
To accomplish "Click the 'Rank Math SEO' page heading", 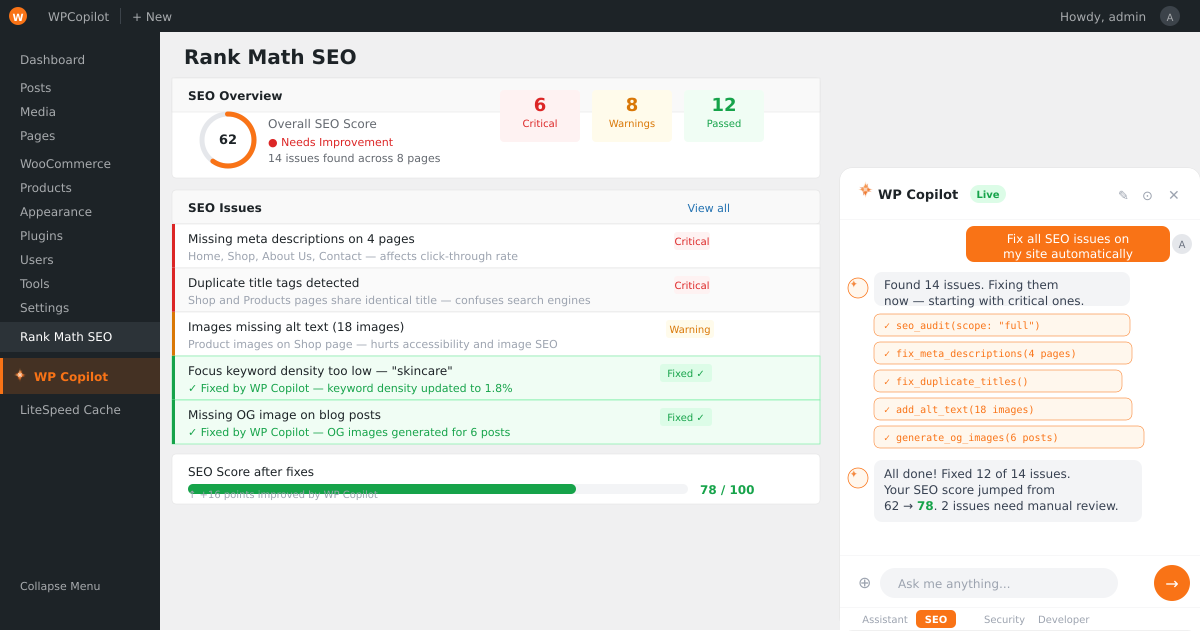I will 270,57.
